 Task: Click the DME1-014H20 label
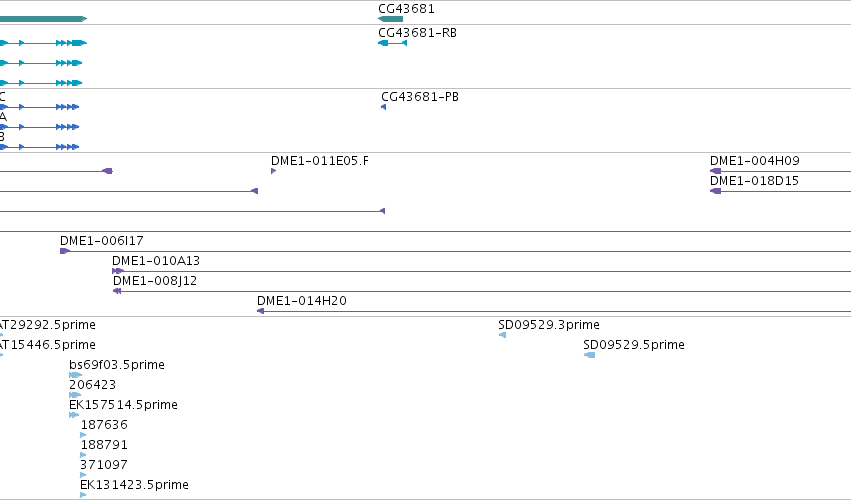click(302, 301)
